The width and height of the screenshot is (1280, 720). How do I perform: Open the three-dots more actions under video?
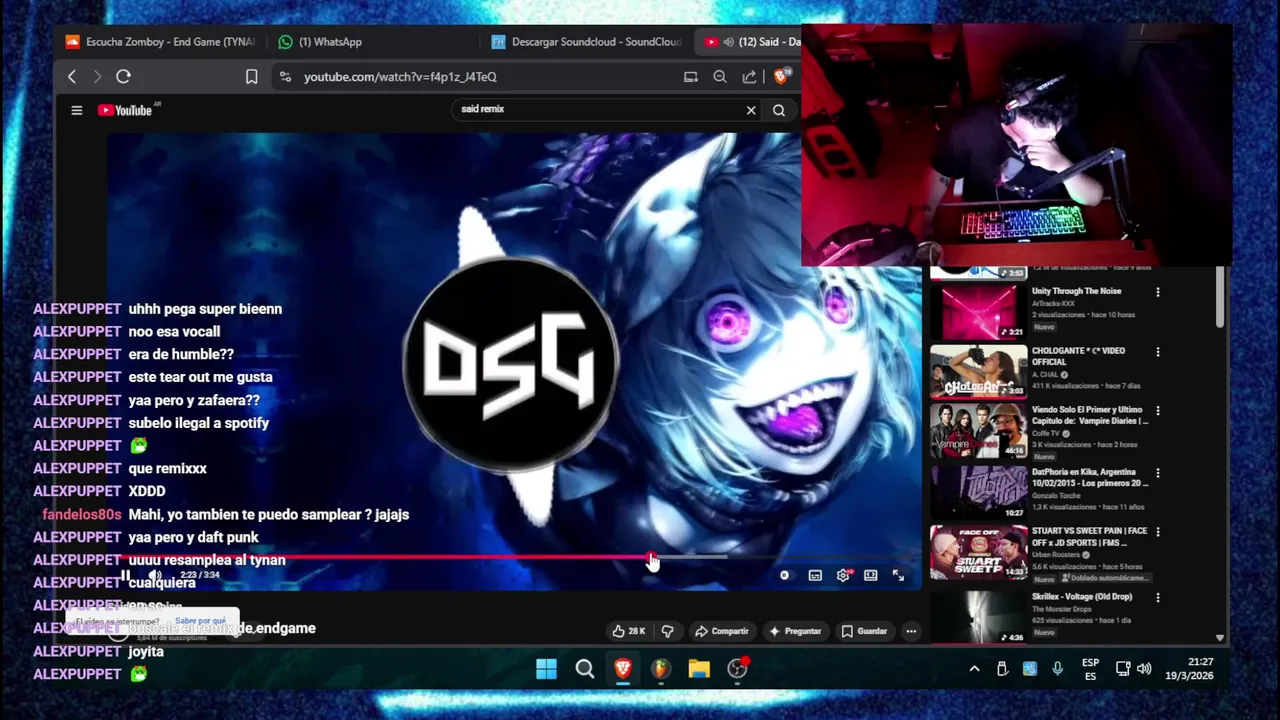pyautogui.click(x=911, y=631)
